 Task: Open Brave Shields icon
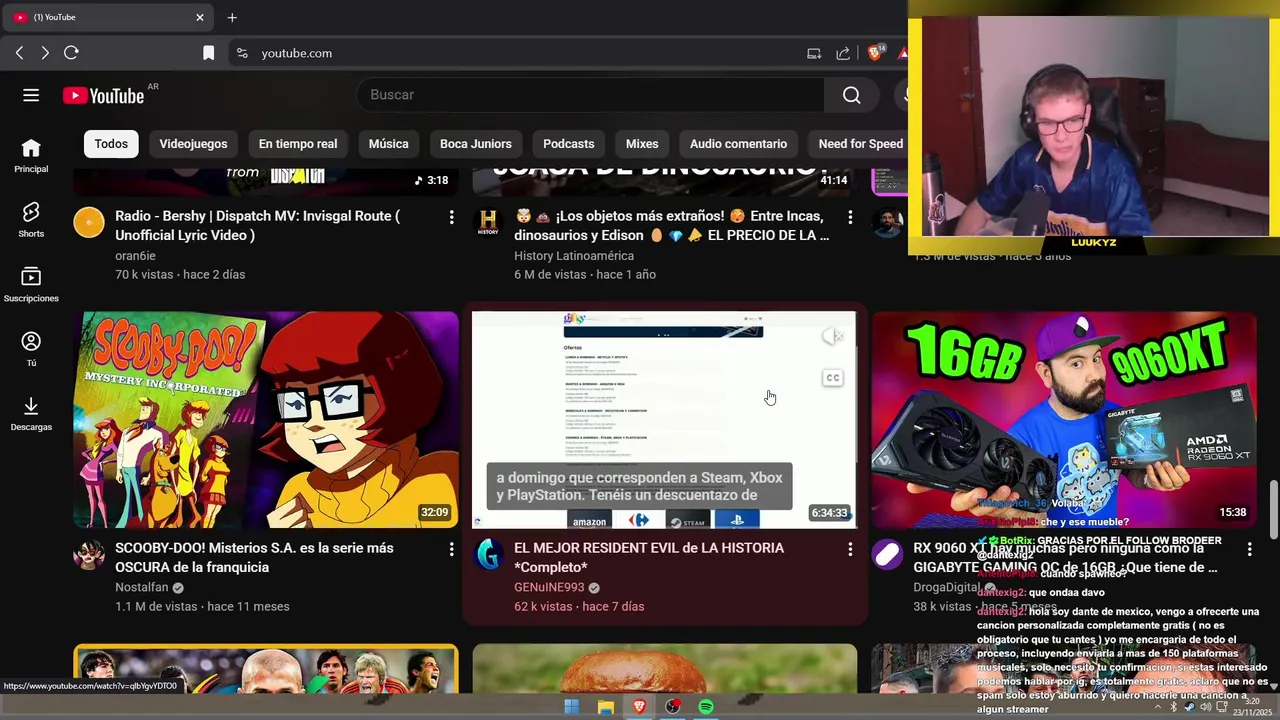click(x=875, y=53)
